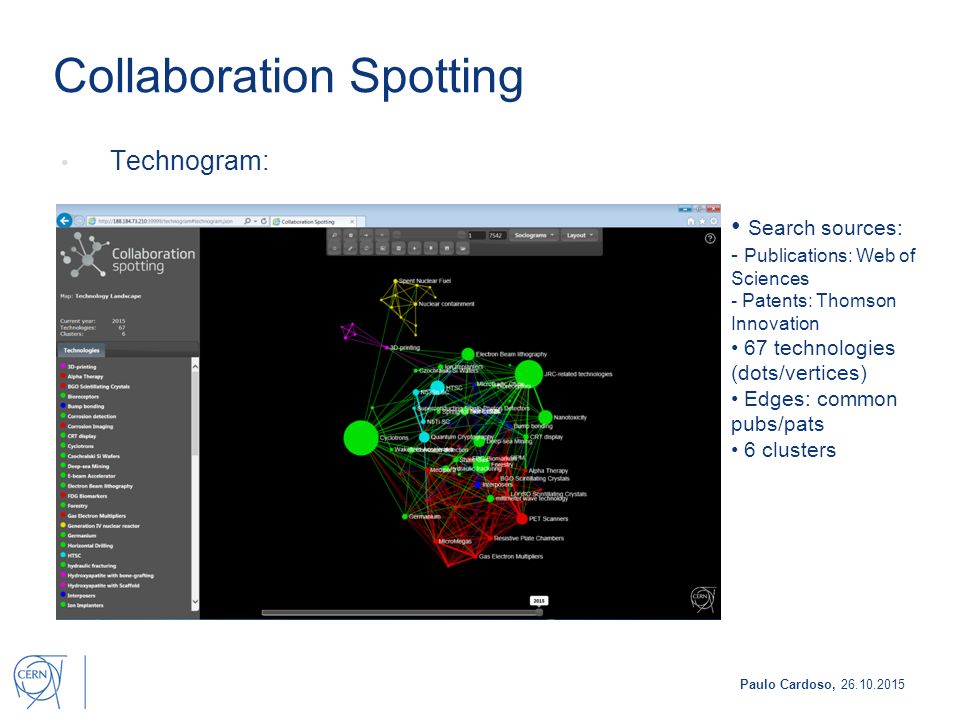Click the browser address bar URL
This screenshot has height=720, width=960.
click(x=165, y=221)
